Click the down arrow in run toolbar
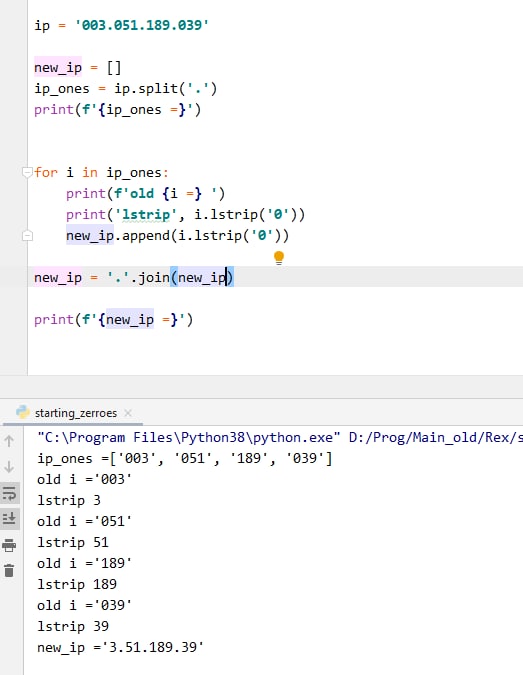The image size is (523, 675). point(9,467)
